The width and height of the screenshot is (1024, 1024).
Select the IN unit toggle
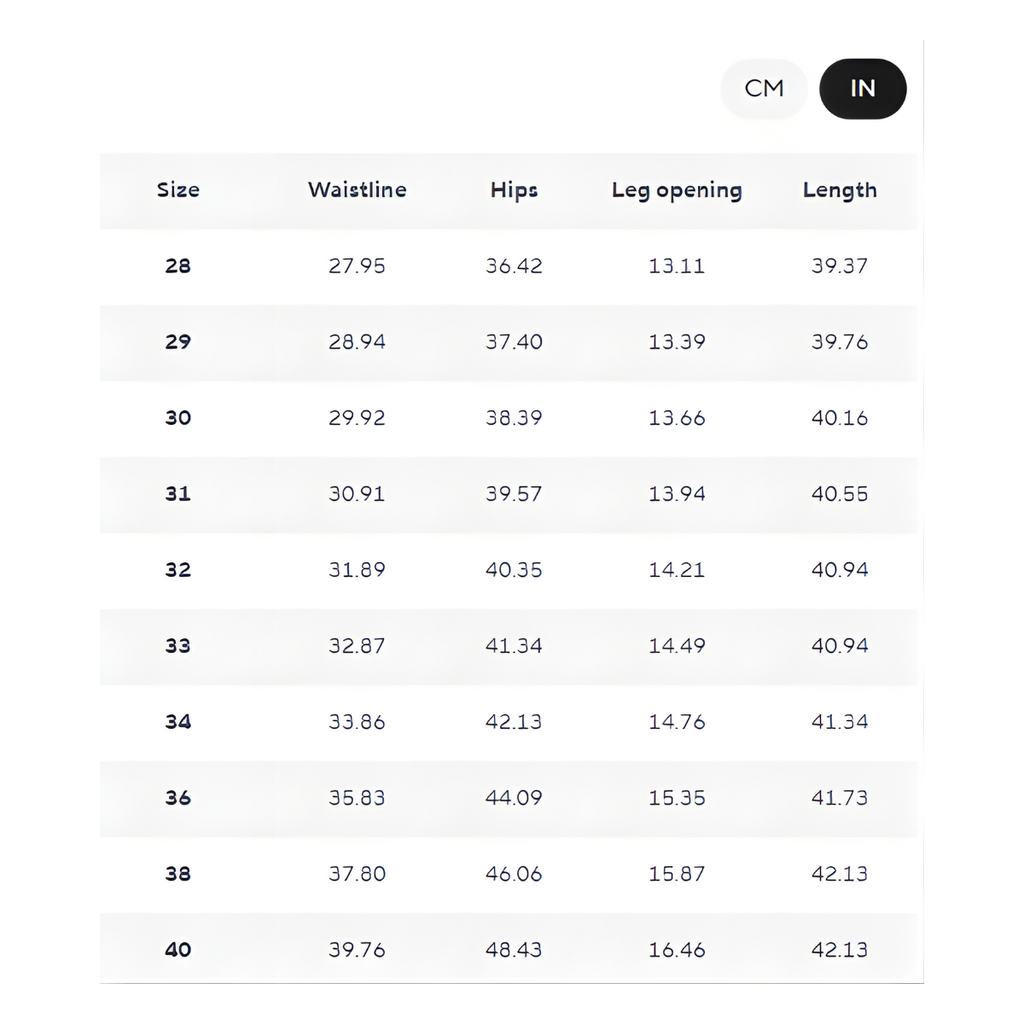pyautogui.click(x=862, y=89)
